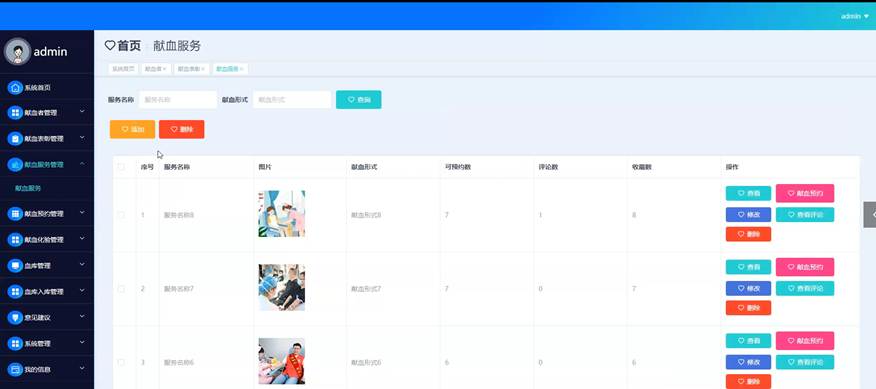Click the 献血表彰管理 clipboard icon
This screenshot has height=389, width=876.
[15, 139]
